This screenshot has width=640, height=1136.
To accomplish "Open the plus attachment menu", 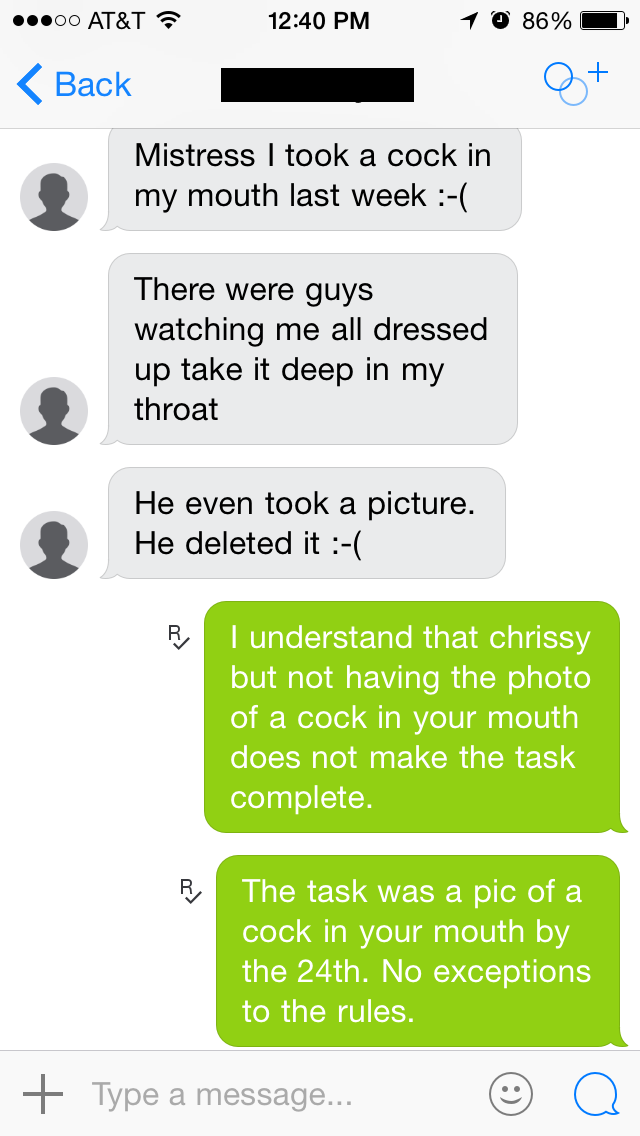I will coord(43,1093).
